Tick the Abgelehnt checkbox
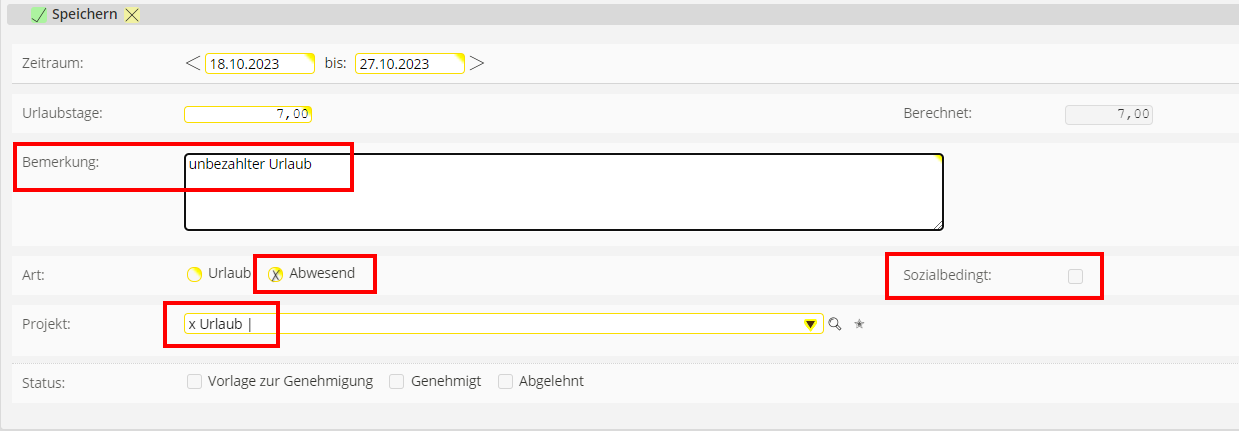Viewport: 1239px width, 431px height. coord(505,381)
